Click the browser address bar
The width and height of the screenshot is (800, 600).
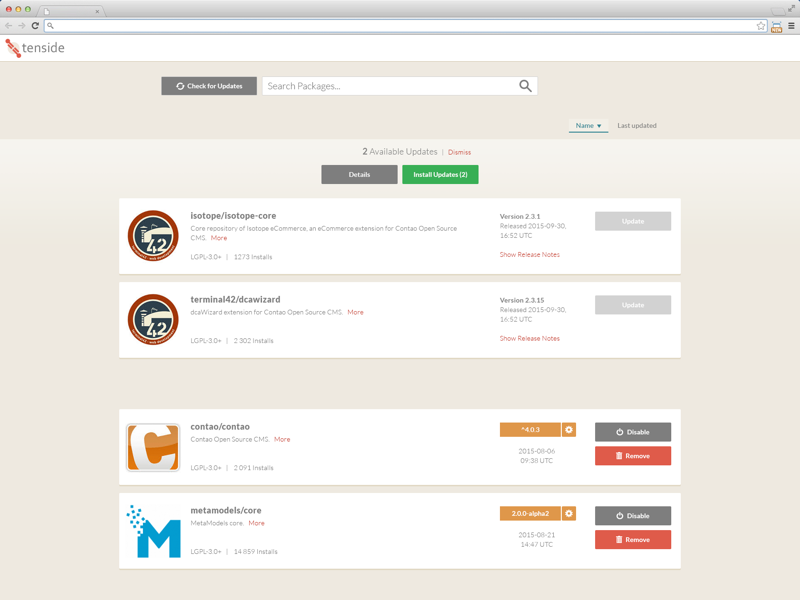coord(406,26)
